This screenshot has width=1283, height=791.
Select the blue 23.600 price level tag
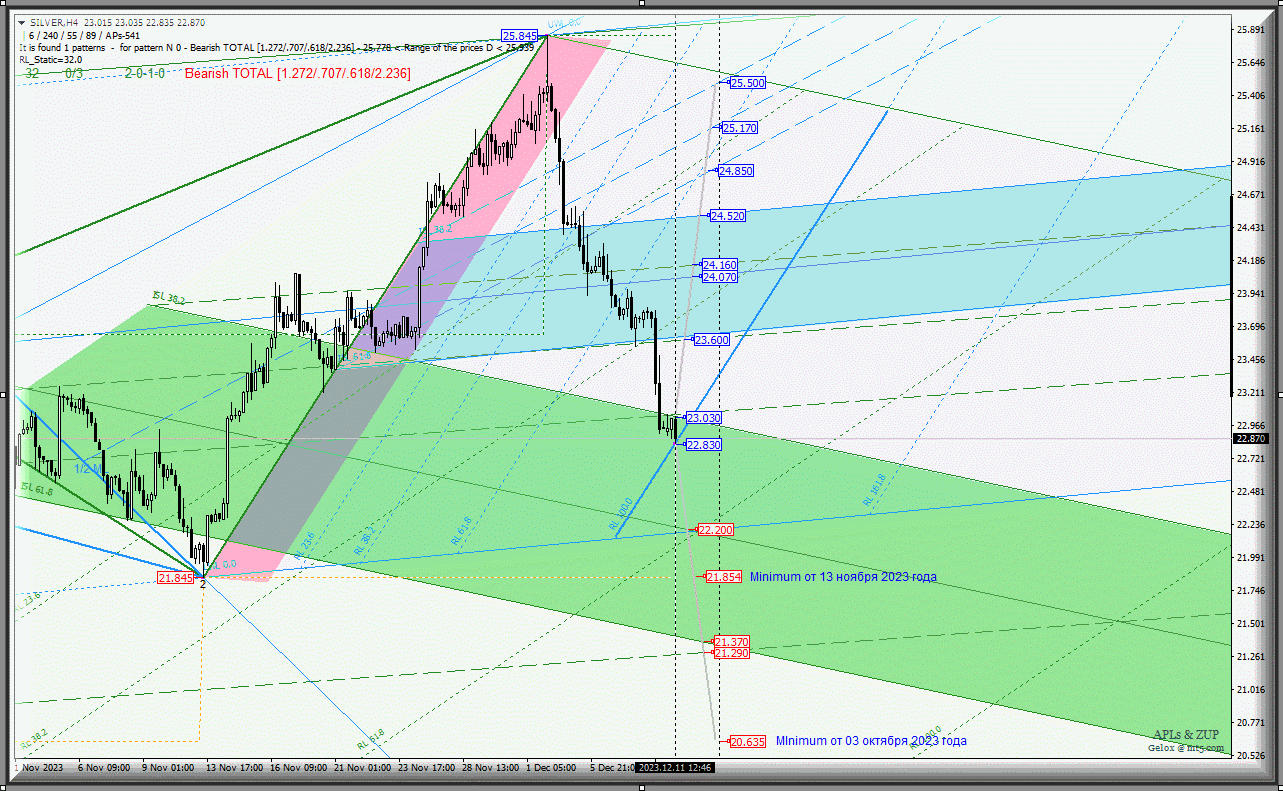coord(712,340)
